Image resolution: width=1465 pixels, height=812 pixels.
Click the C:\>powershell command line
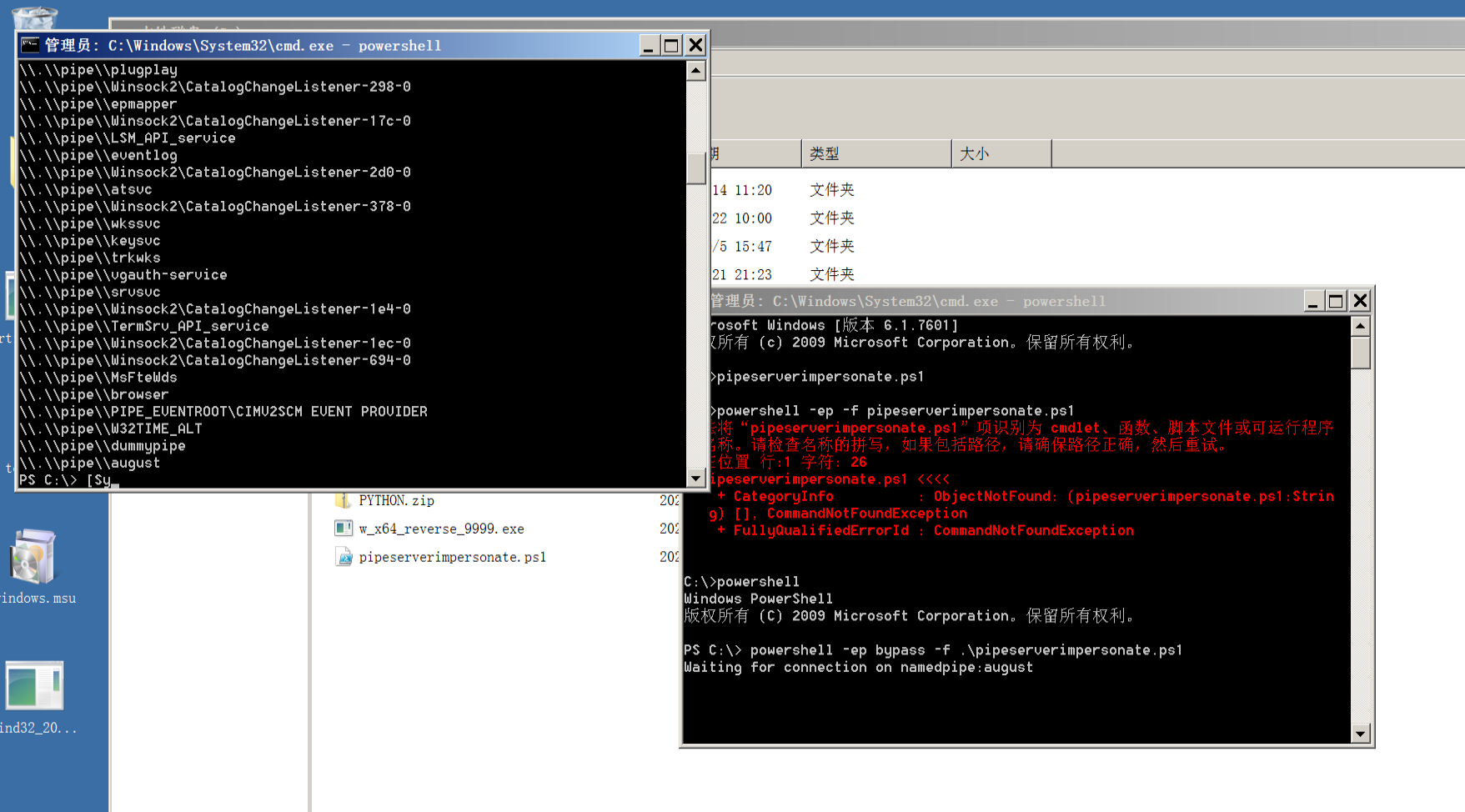[x=741, y=582]
